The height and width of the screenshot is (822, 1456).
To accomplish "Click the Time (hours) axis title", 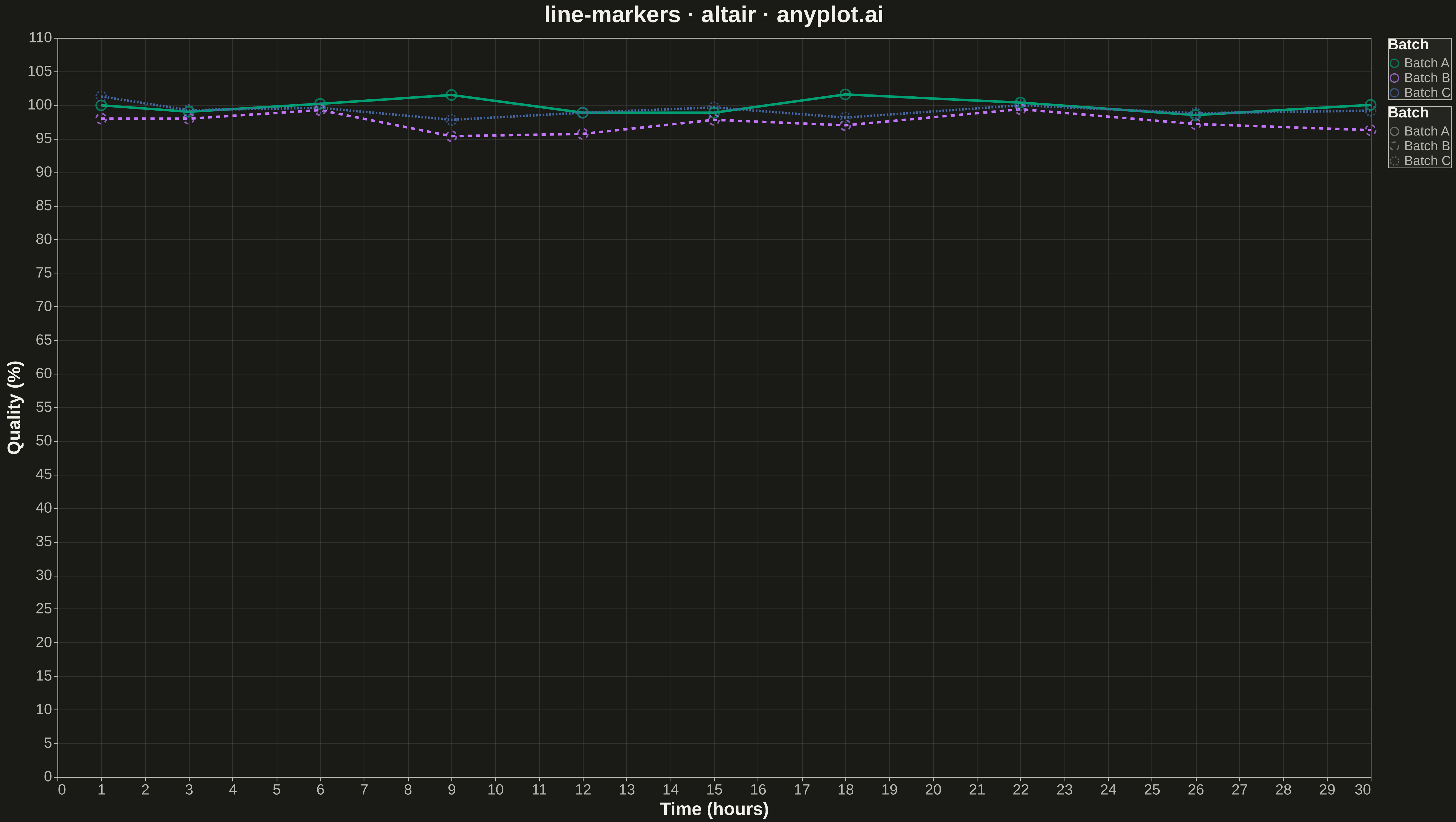I will coord(714,809).
